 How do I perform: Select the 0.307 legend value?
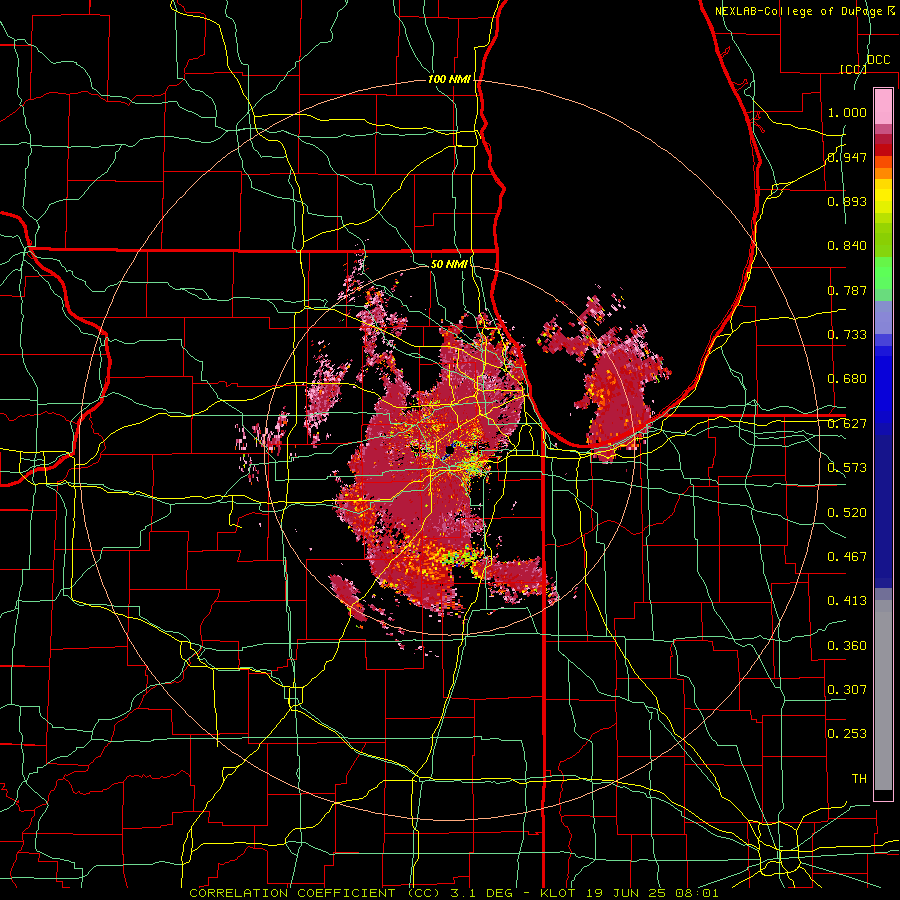(x=847, y=689)
